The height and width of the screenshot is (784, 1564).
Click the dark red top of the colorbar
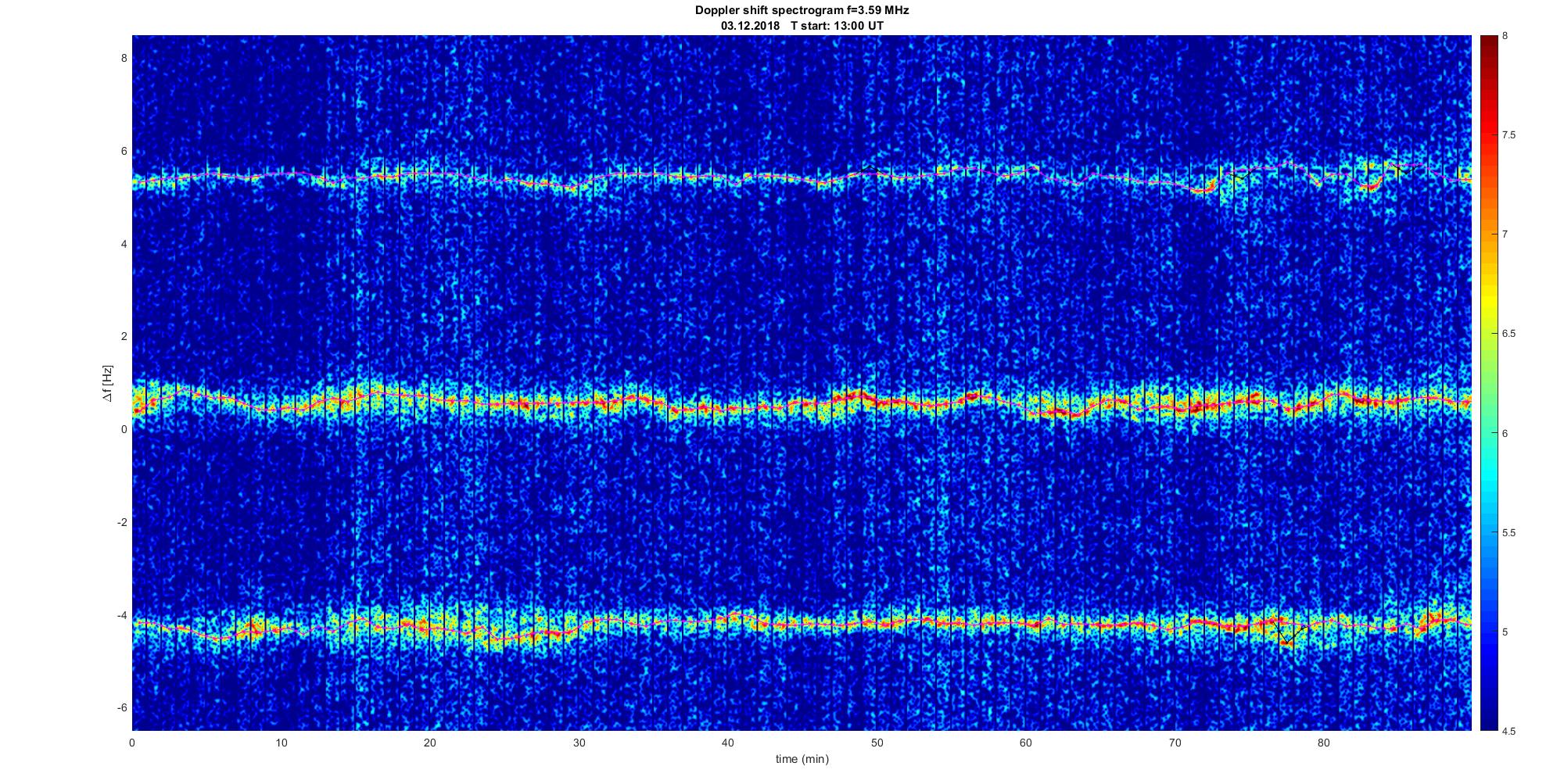tap(1488, 43)
